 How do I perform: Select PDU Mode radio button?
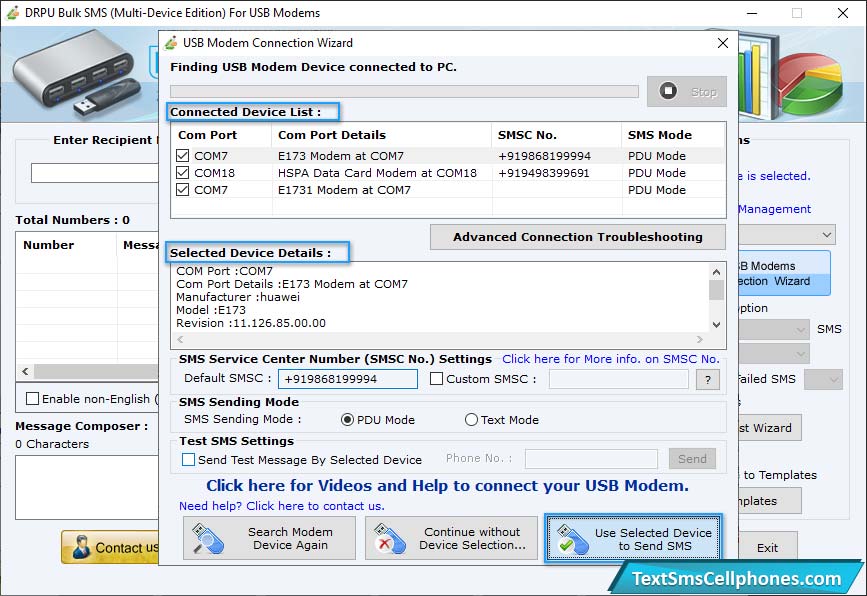(x=347, y=420)
